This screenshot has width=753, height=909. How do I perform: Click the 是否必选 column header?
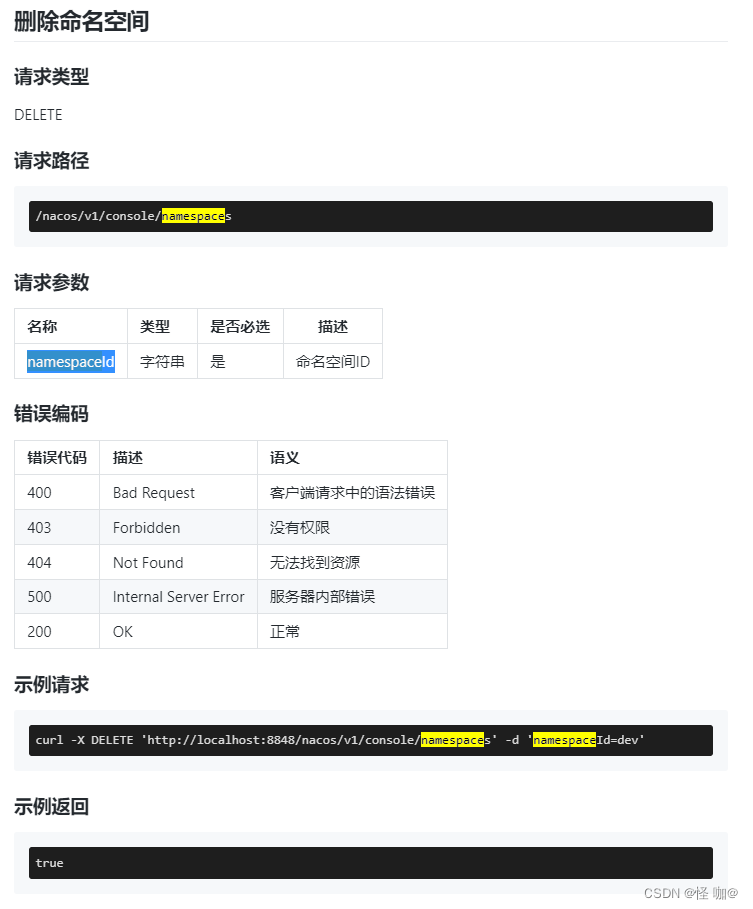(240, 326)
